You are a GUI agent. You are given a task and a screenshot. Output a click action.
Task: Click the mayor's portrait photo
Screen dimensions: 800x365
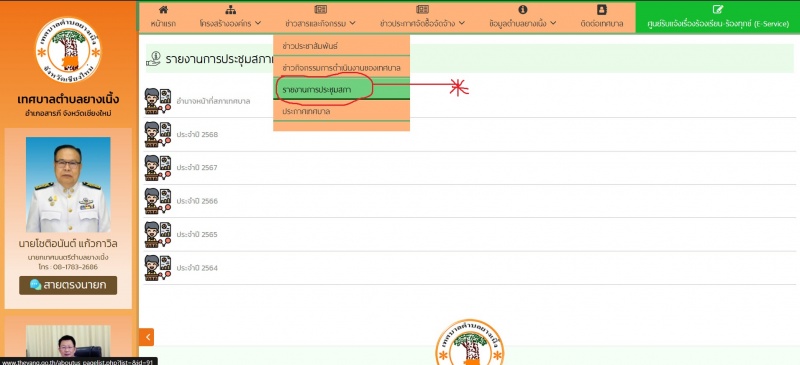click(x=68, y=185)
